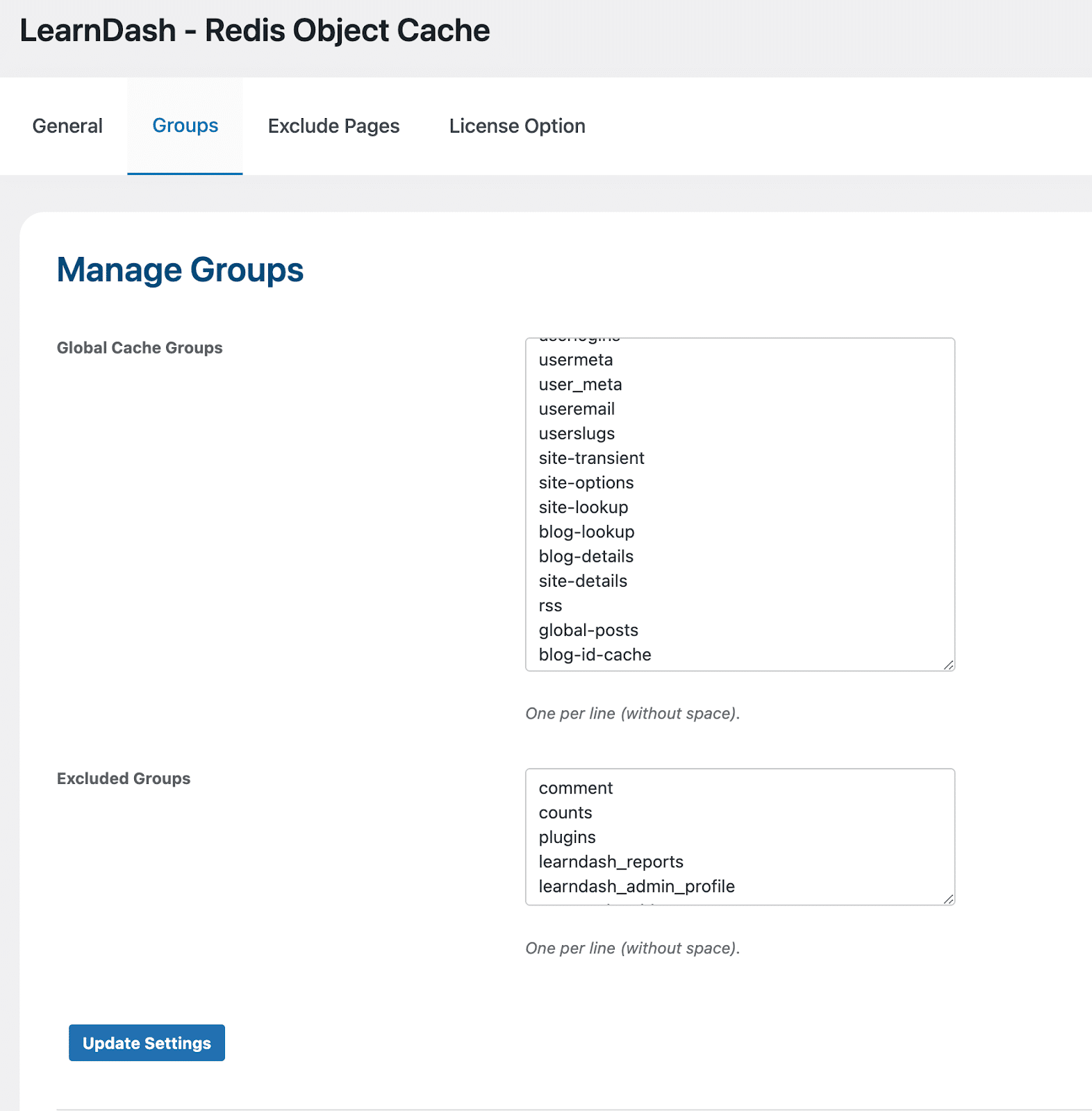Click 'blog-id-cache' entry in groups list
This screenshot has width=1092, height=1111.
click(x=595, y=655)
